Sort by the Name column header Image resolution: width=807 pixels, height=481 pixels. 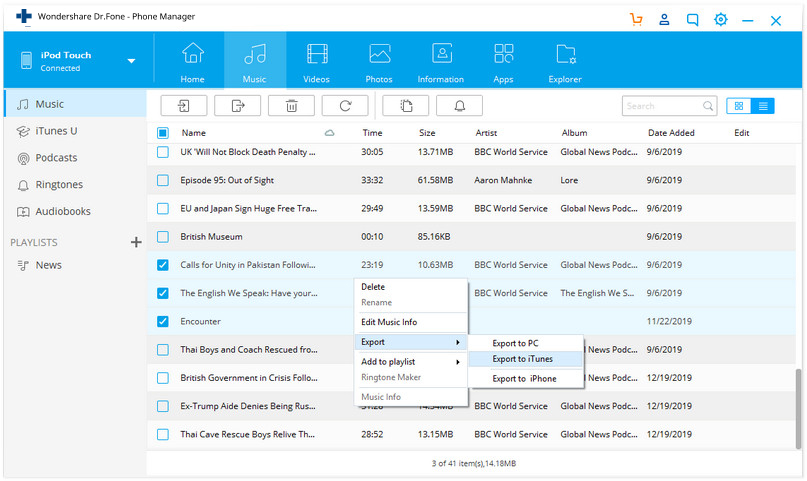tap(194, 133)
